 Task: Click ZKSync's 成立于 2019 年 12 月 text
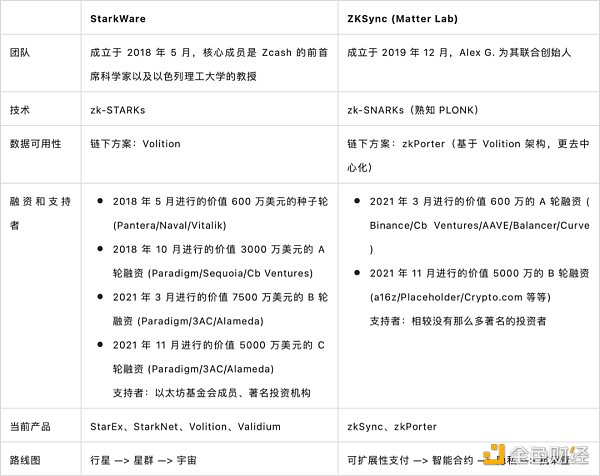[x=398, y=52]
